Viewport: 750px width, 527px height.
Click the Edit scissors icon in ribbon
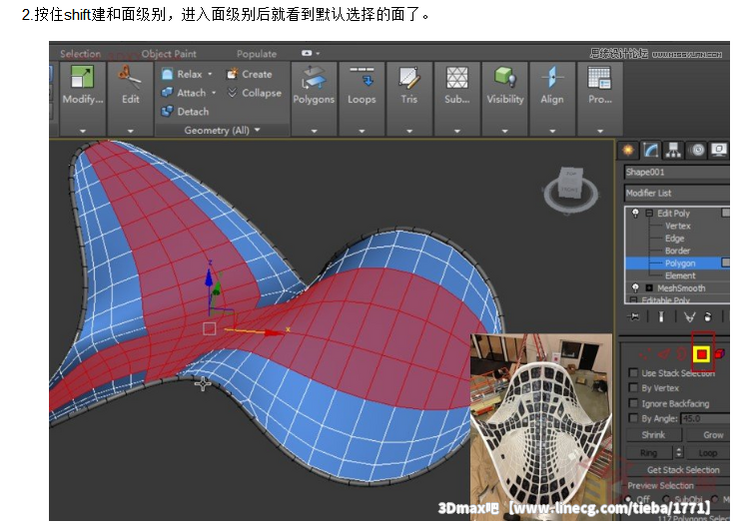130,77
